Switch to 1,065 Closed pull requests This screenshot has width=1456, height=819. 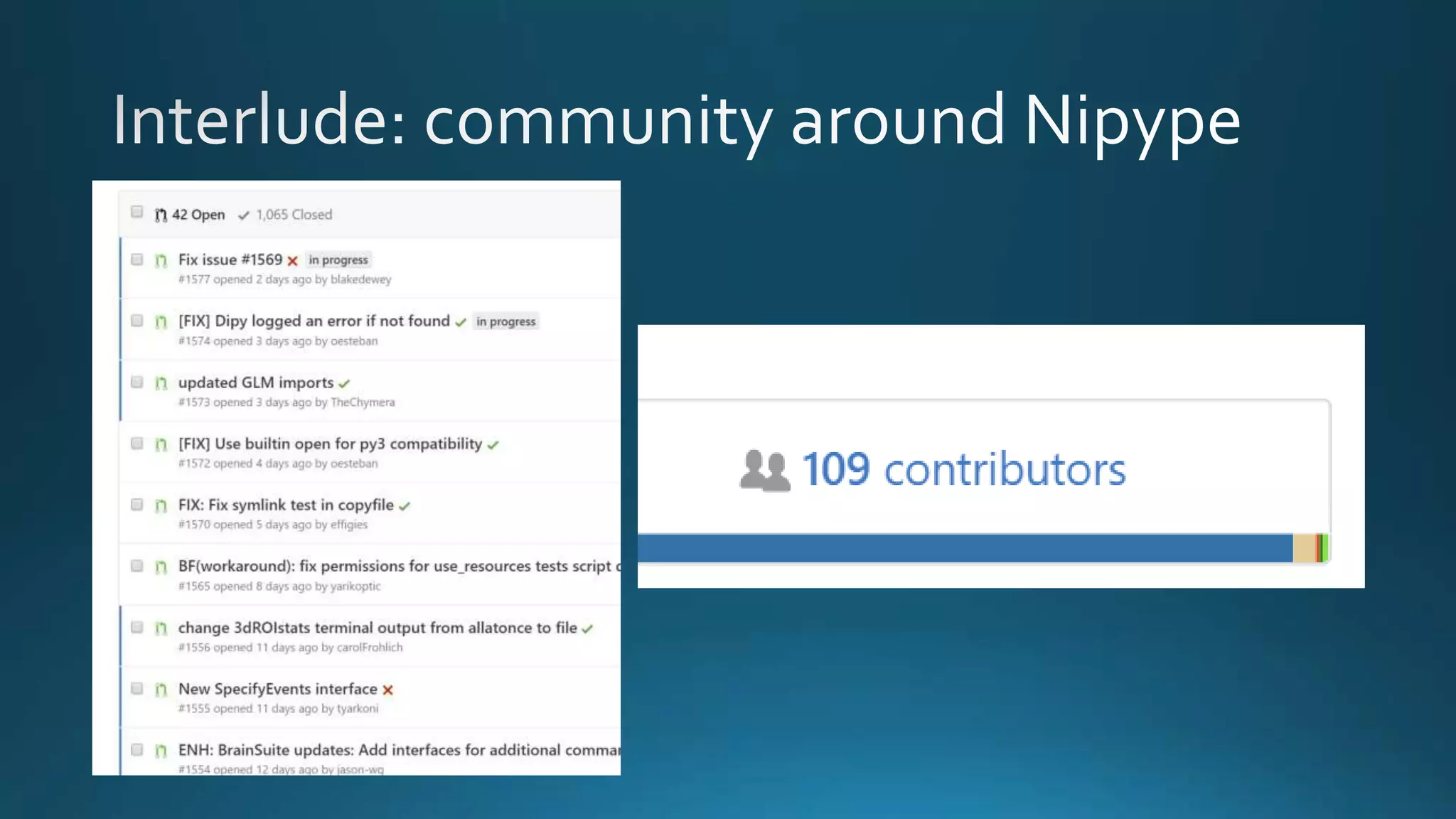click(293, 215)
